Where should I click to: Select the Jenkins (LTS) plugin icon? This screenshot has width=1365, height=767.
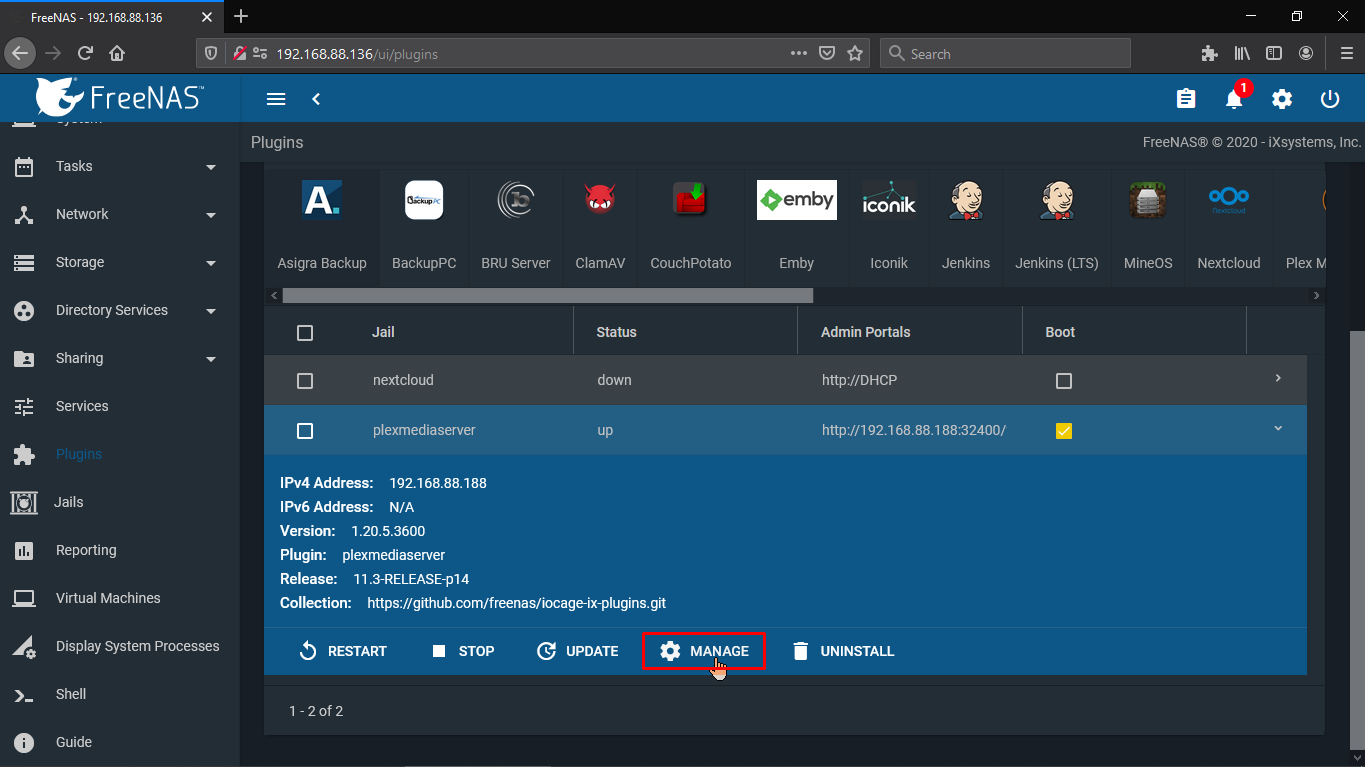[1057, 200]
